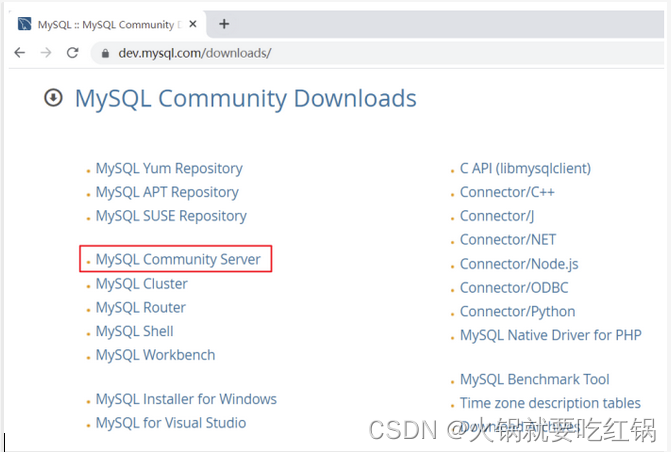Click the browser forward arrow
Viewport: 671px width, 452px height.
[x=46, y=53]
